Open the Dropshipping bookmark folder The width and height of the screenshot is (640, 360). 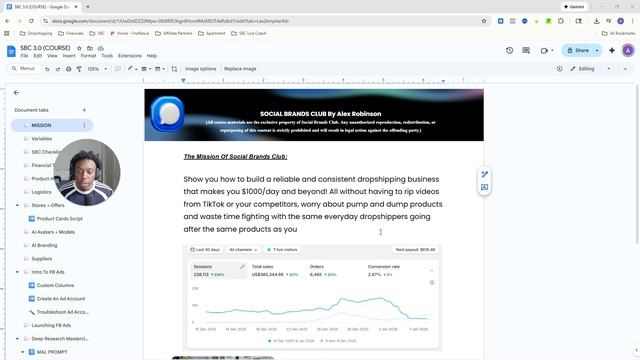36,33
